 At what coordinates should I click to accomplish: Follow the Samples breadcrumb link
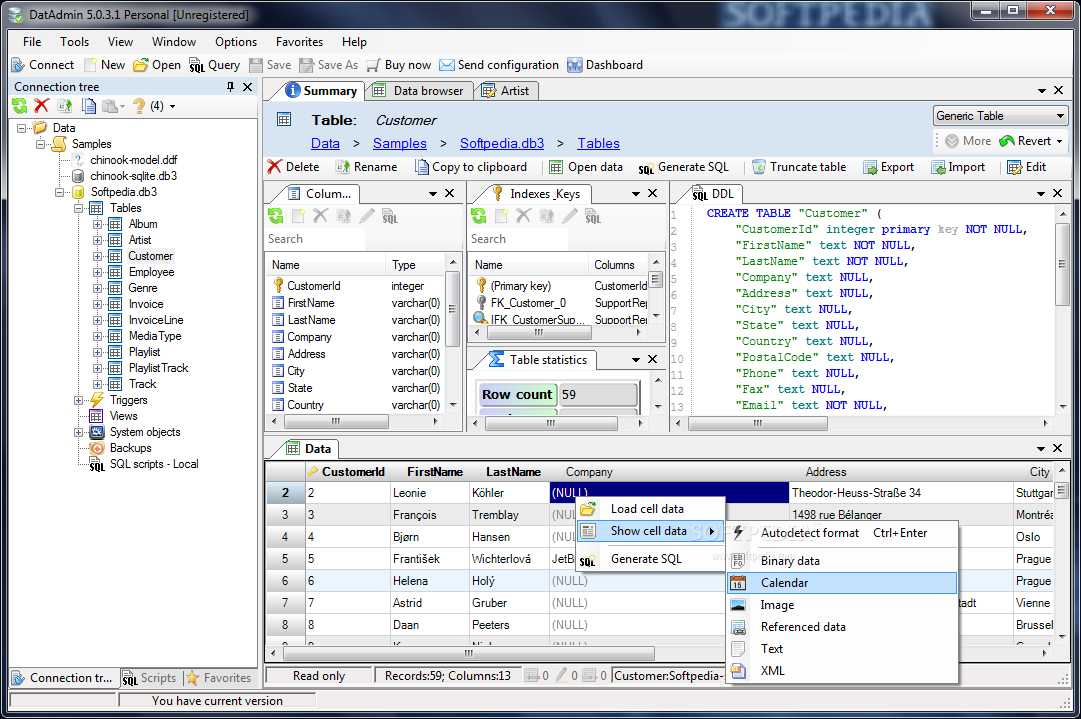pos(400,143)
